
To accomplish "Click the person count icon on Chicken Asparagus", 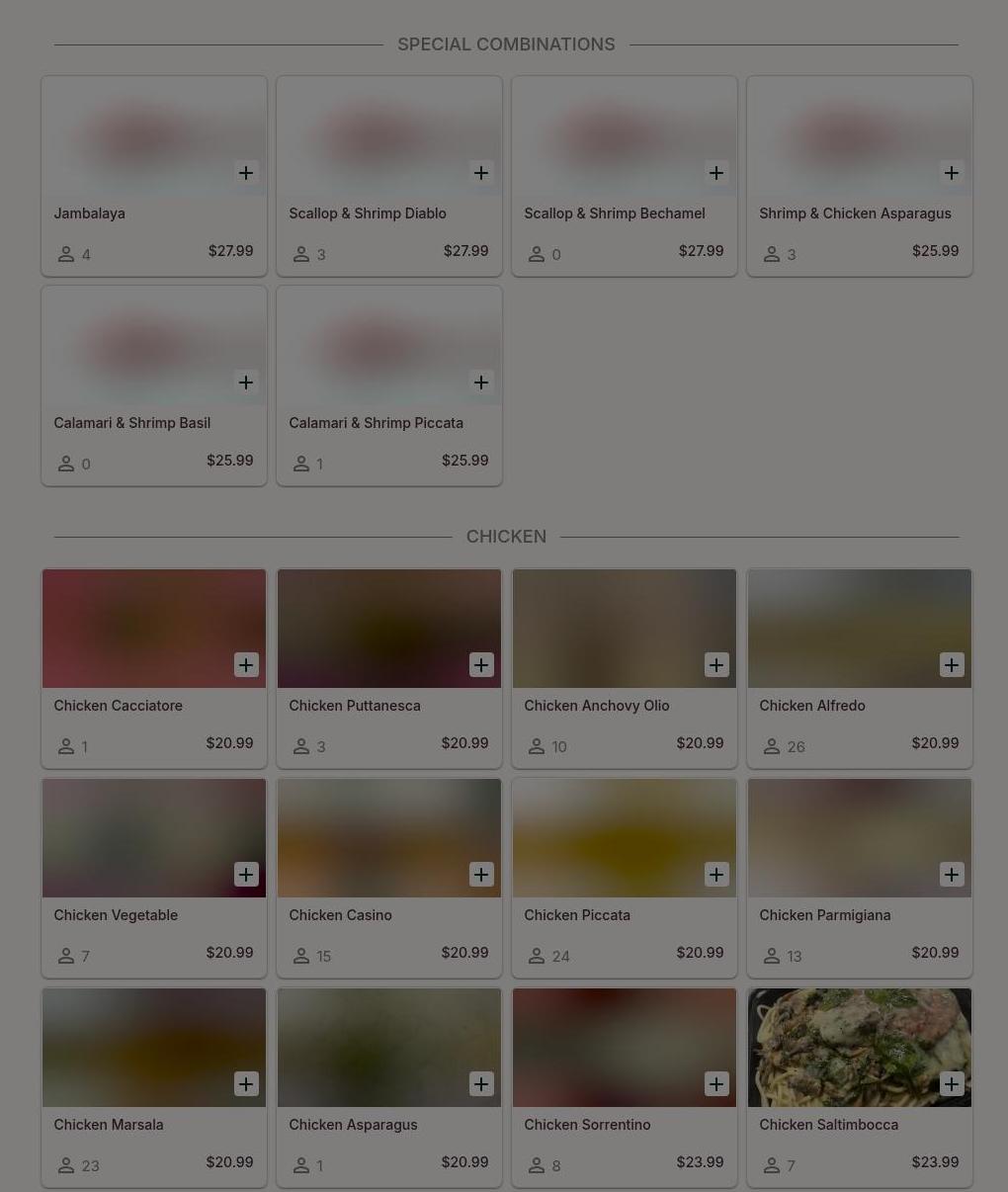I will 301,1166.
